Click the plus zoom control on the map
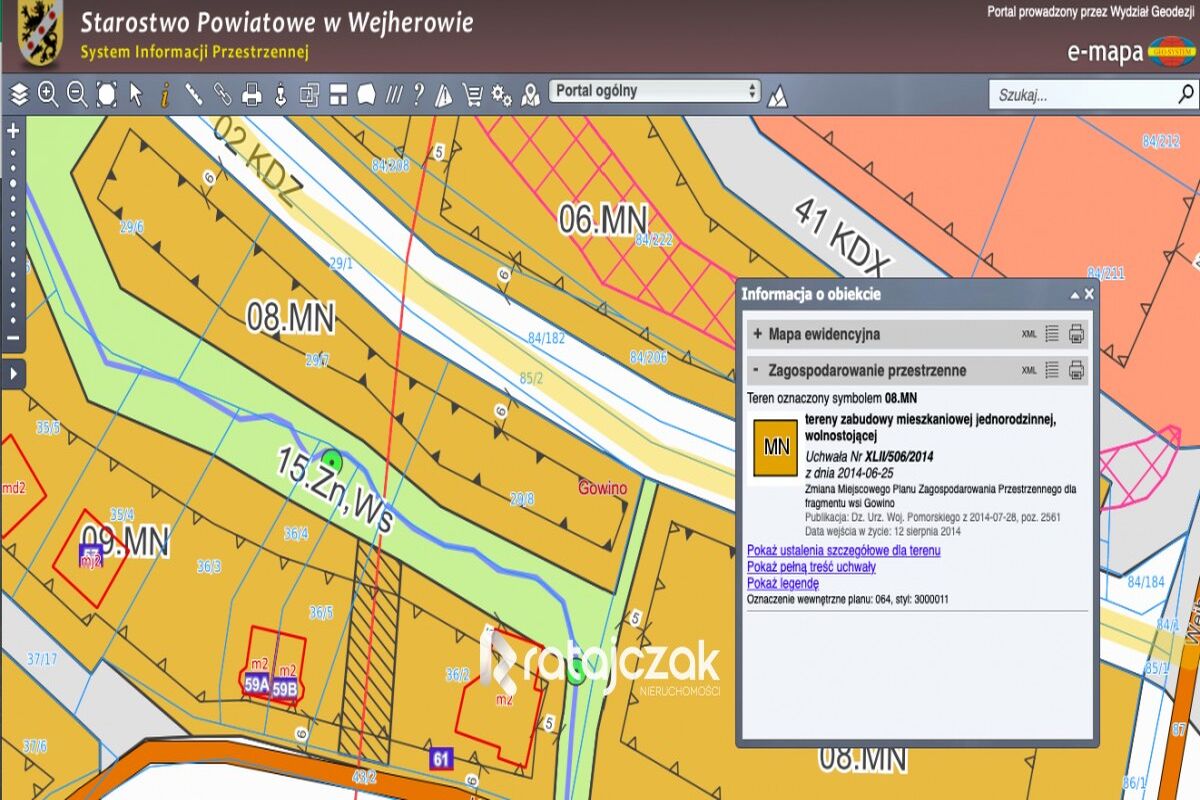 click(x=12, y=131)
